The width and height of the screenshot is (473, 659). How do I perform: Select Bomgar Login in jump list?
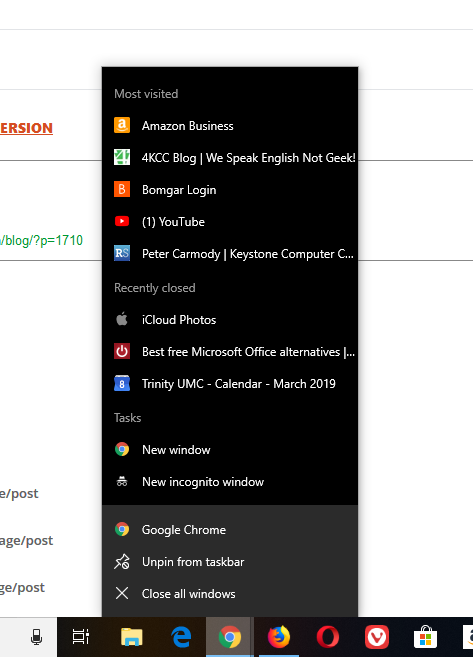tap(230, 190)
